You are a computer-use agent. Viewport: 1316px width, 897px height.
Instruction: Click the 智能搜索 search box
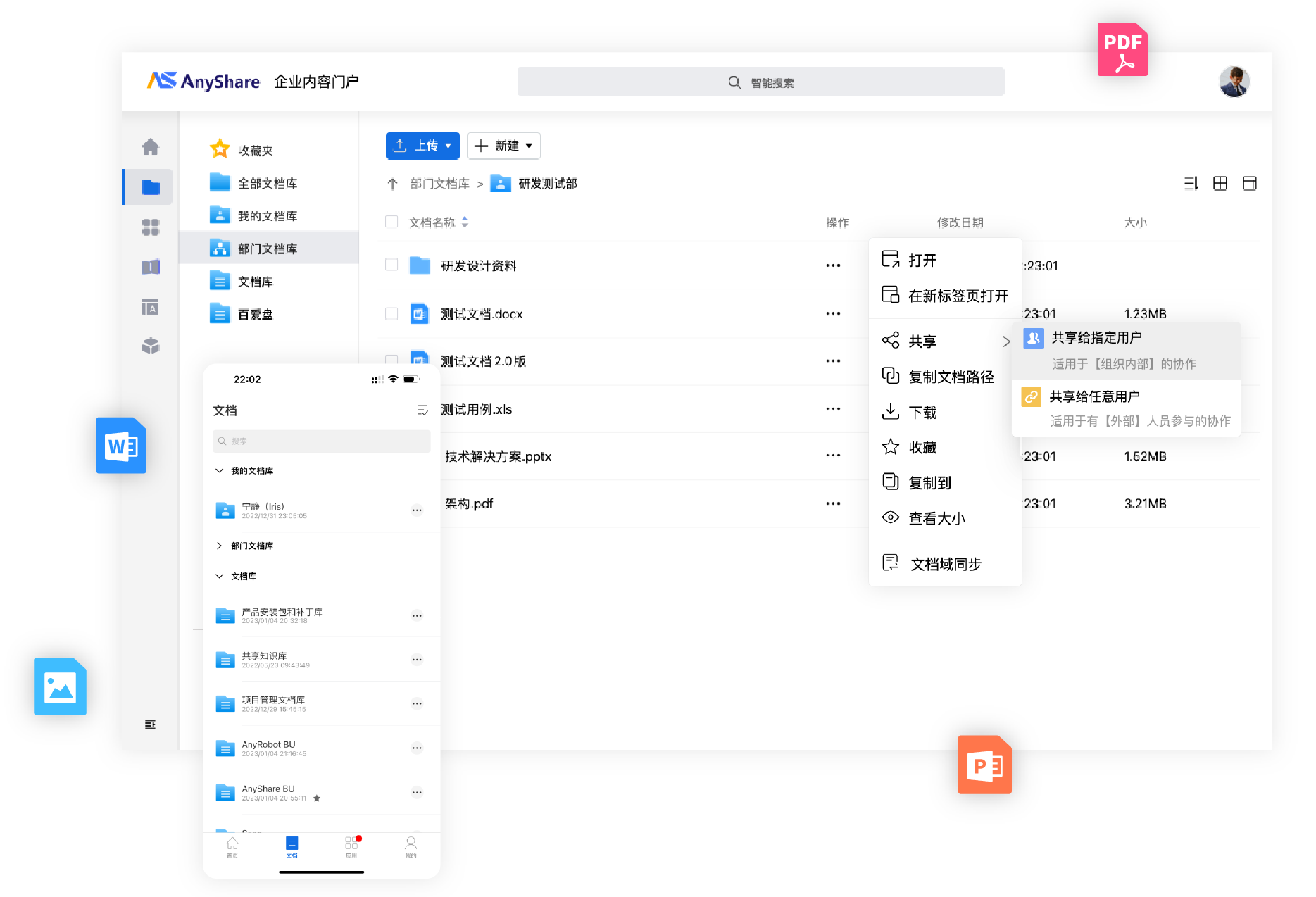(x=760, y=82)
